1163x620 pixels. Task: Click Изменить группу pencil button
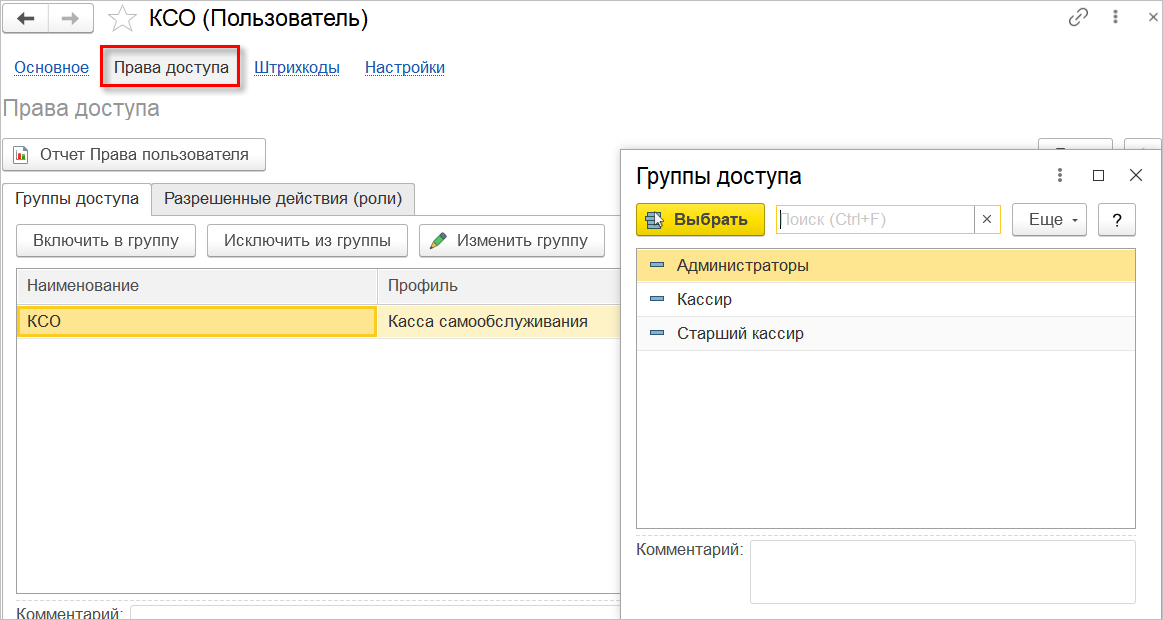pyautogui.click(x=511, y=240)
